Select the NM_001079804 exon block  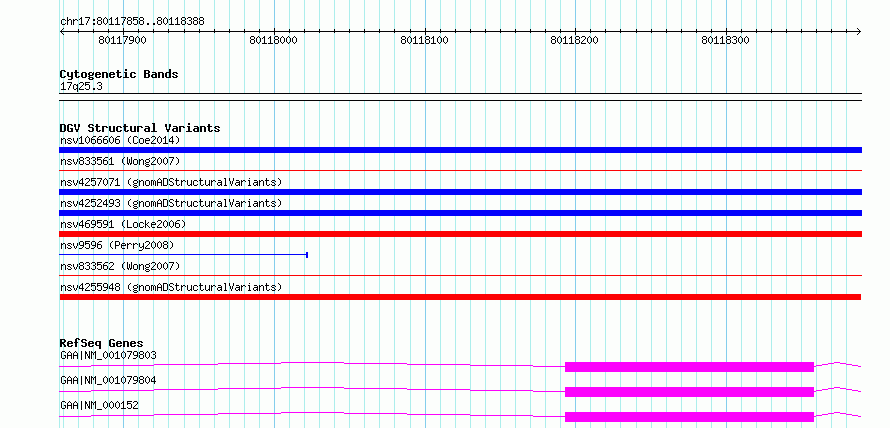click(x=690, y=392)
